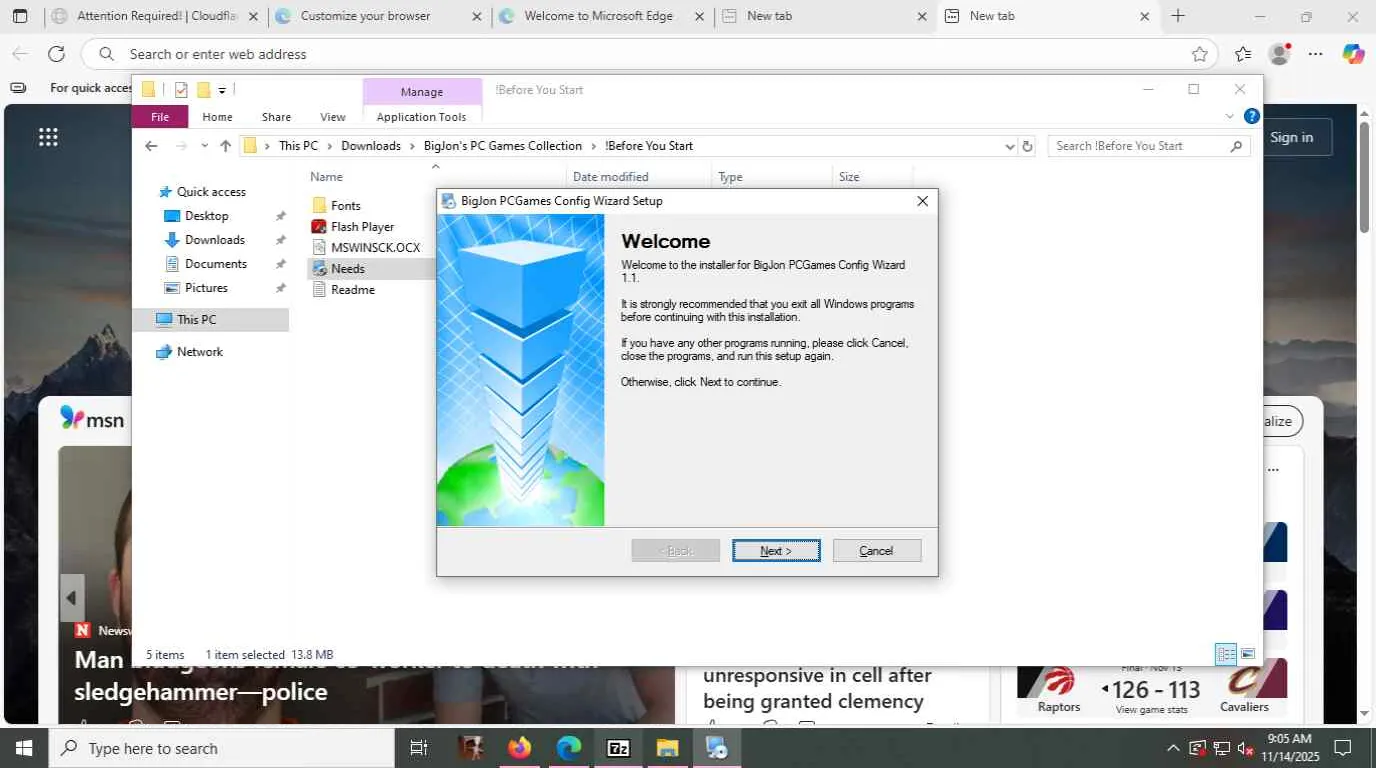Open Quick access in the navigation pane
The width and height of the screenshot is (1376, 768).
tap(210, 192)
